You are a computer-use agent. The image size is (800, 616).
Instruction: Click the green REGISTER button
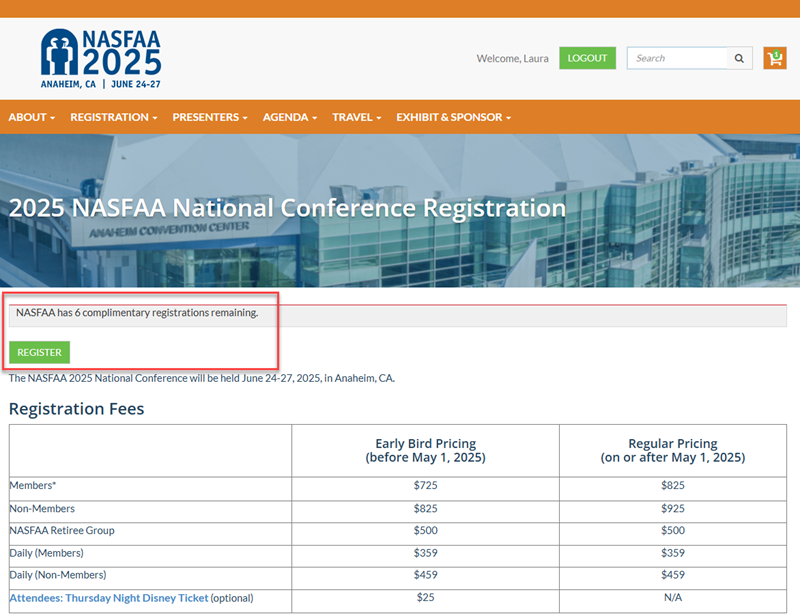point(39,352)
